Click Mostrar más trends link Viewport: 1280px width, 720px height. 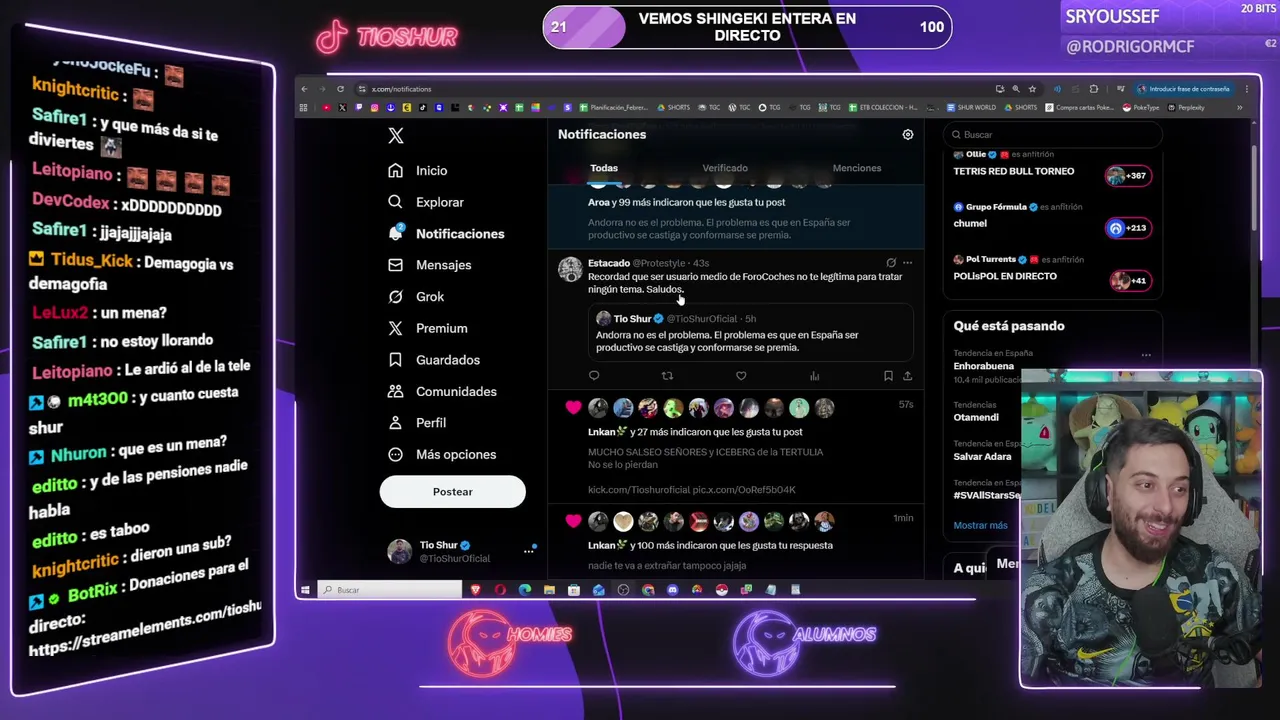coord(981,525)
